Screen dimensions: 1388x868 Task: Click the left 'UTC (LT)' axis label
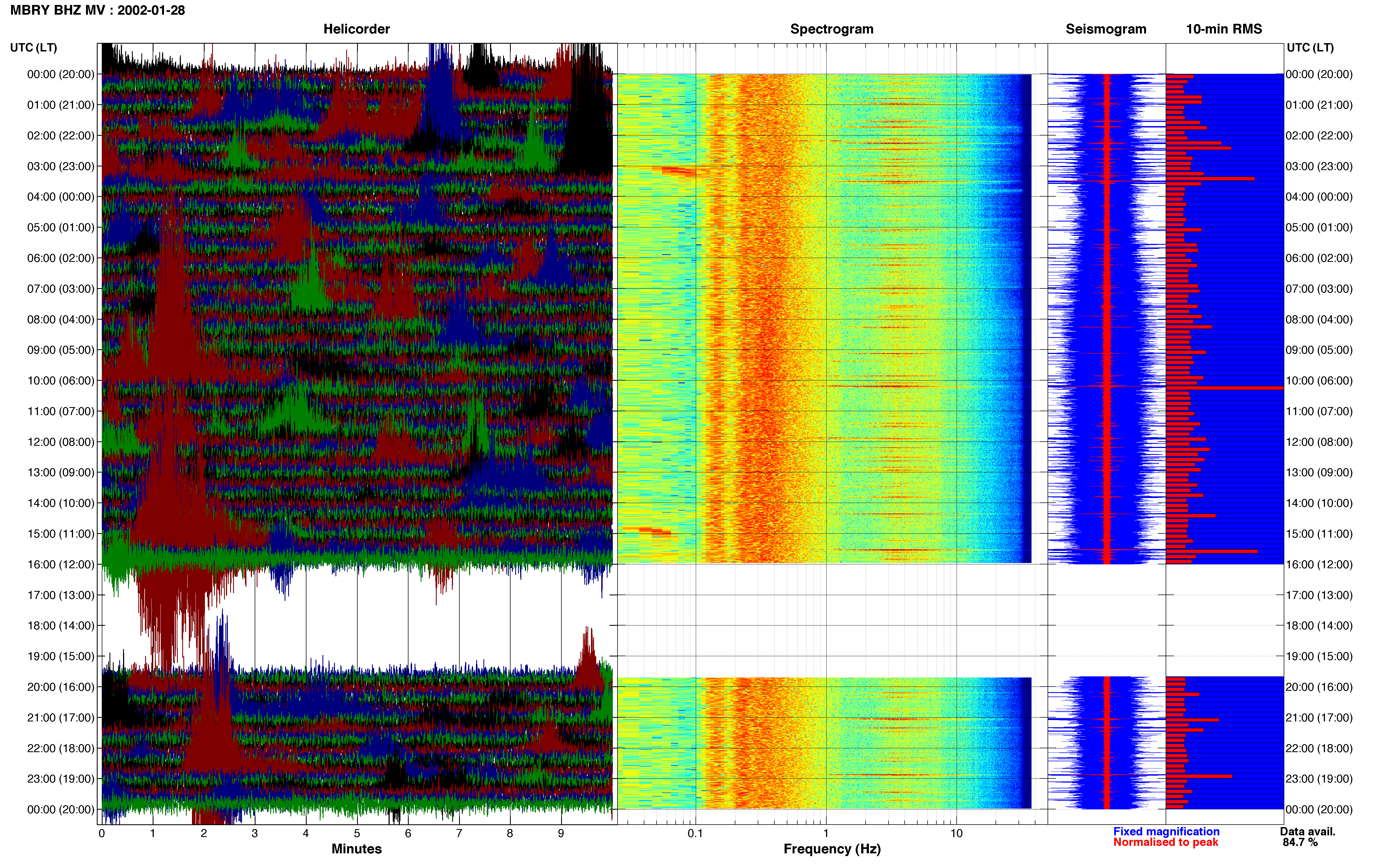pyautogui.click(x=34, y=48)
